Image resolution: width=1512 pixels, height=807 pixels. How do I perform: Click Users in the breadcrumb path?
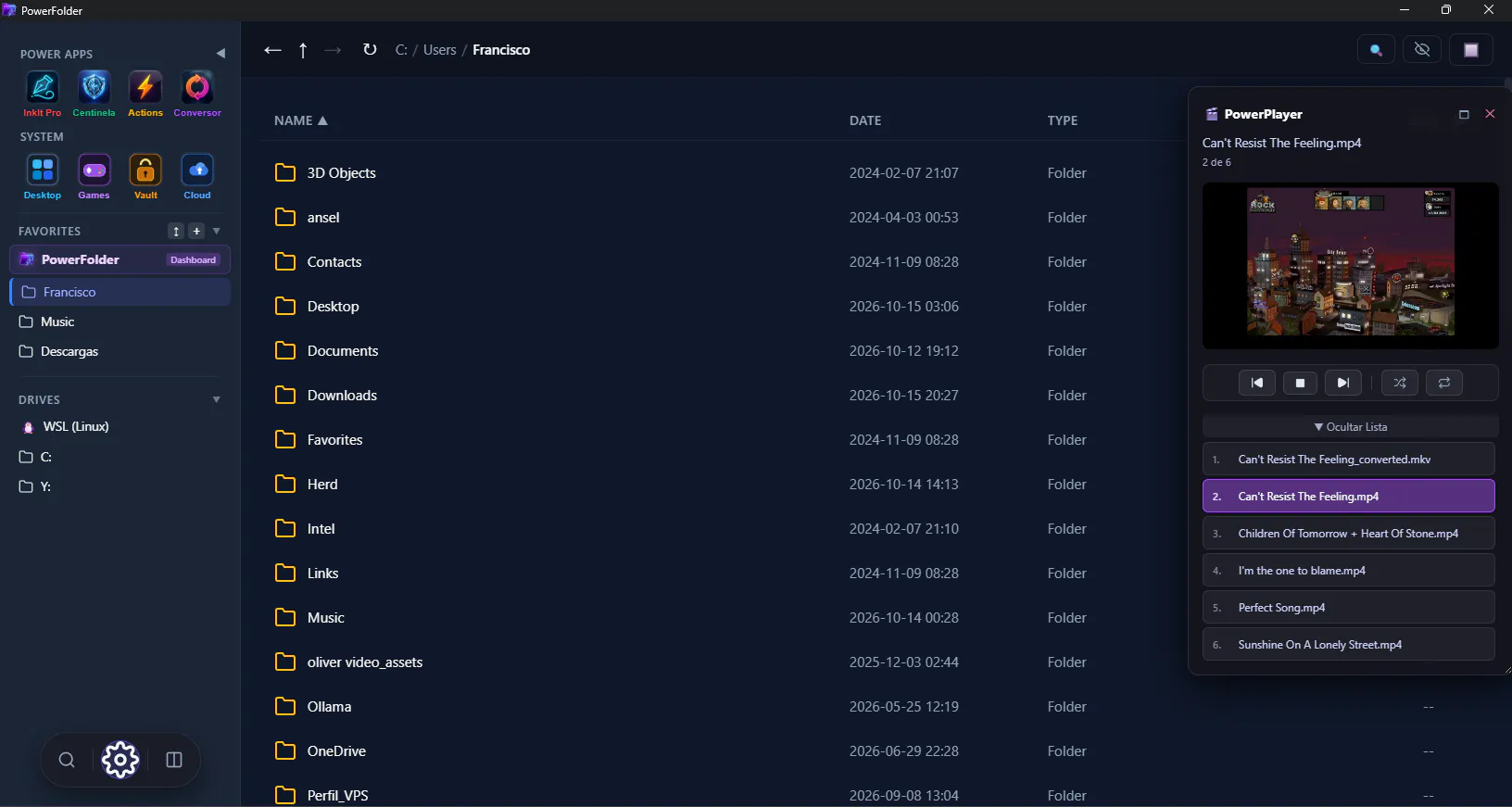pyautogui.click(x=440, y=50)
